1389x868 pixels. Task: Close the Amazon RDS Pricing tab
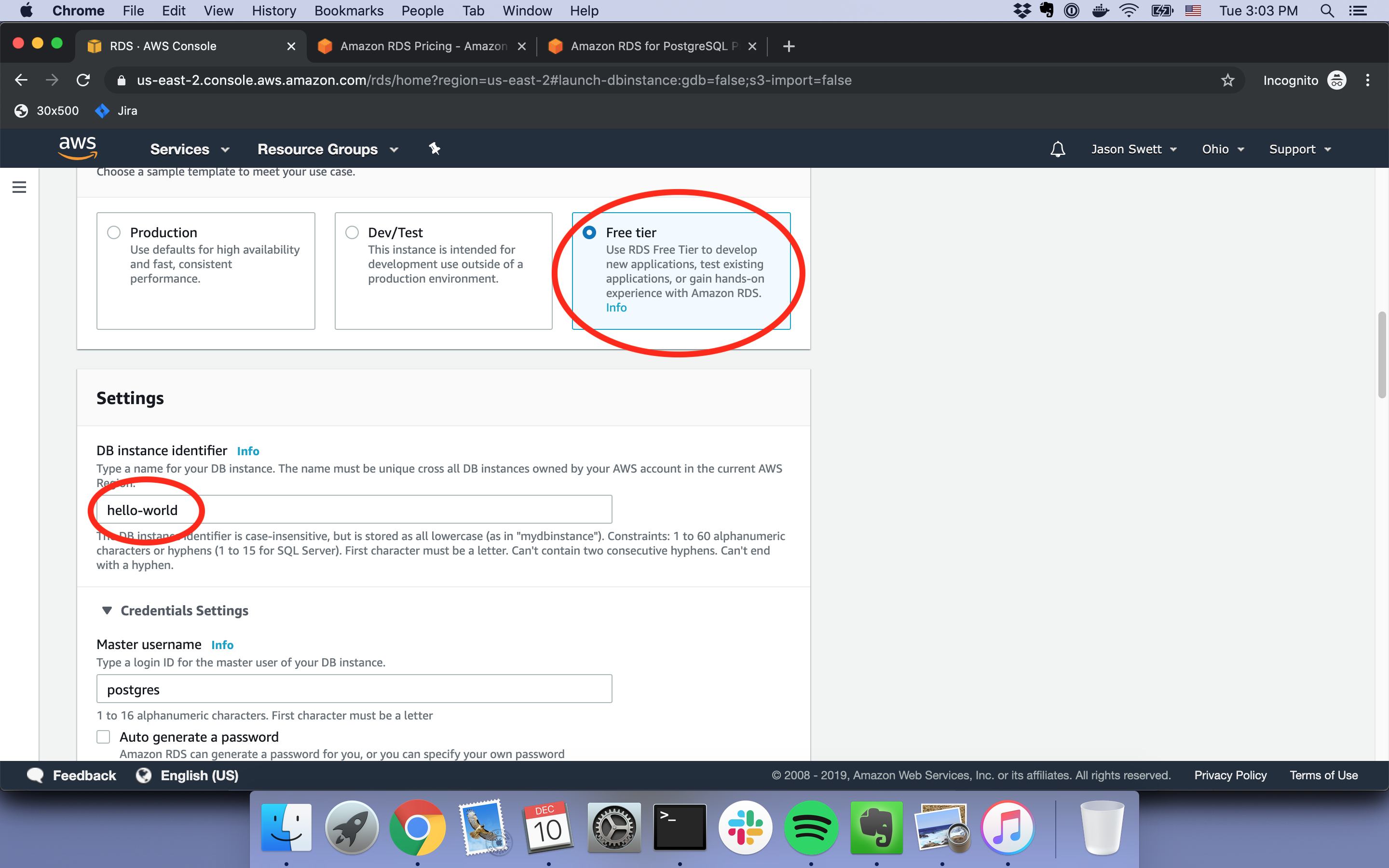click(x=522, y=46)
